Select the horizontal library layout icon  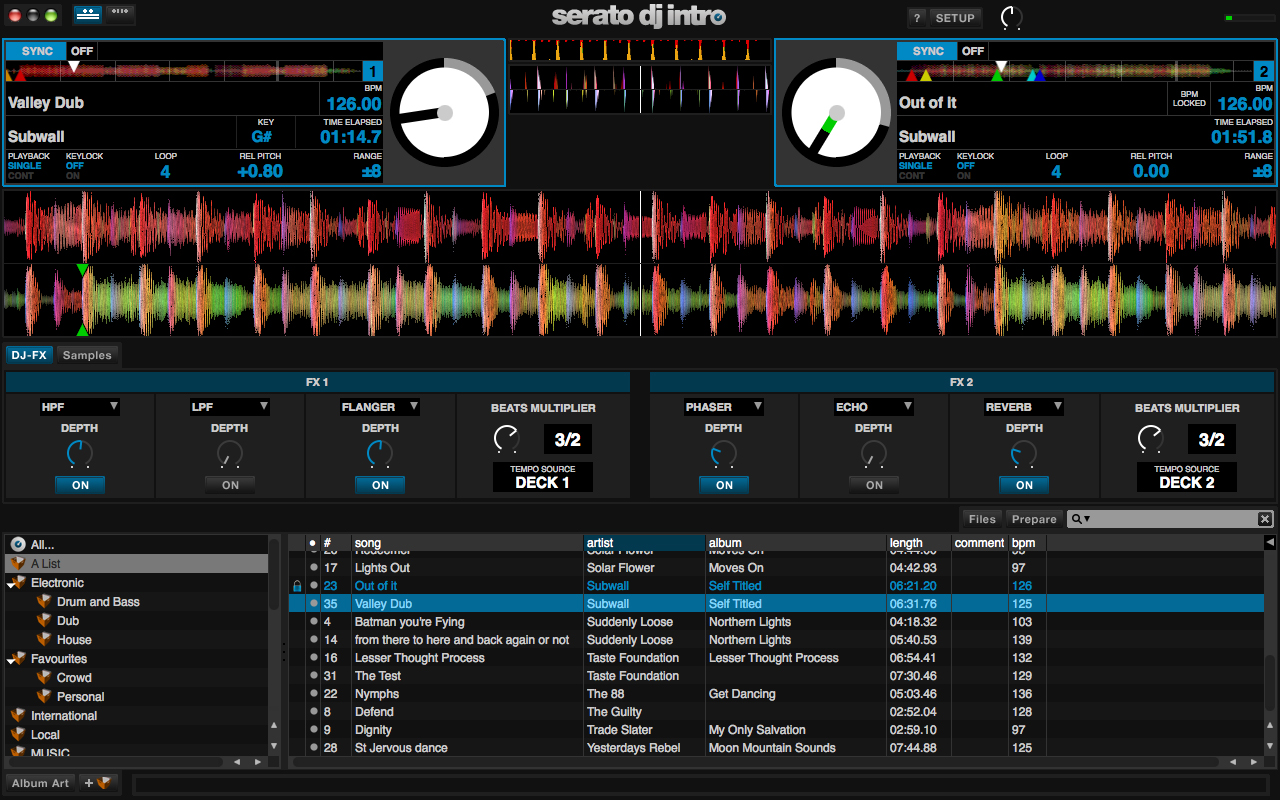coord(87,15)
